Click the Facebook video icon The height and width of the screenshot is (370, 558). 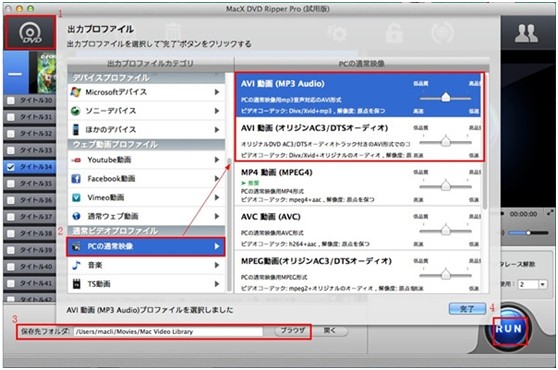coord(76,179)
